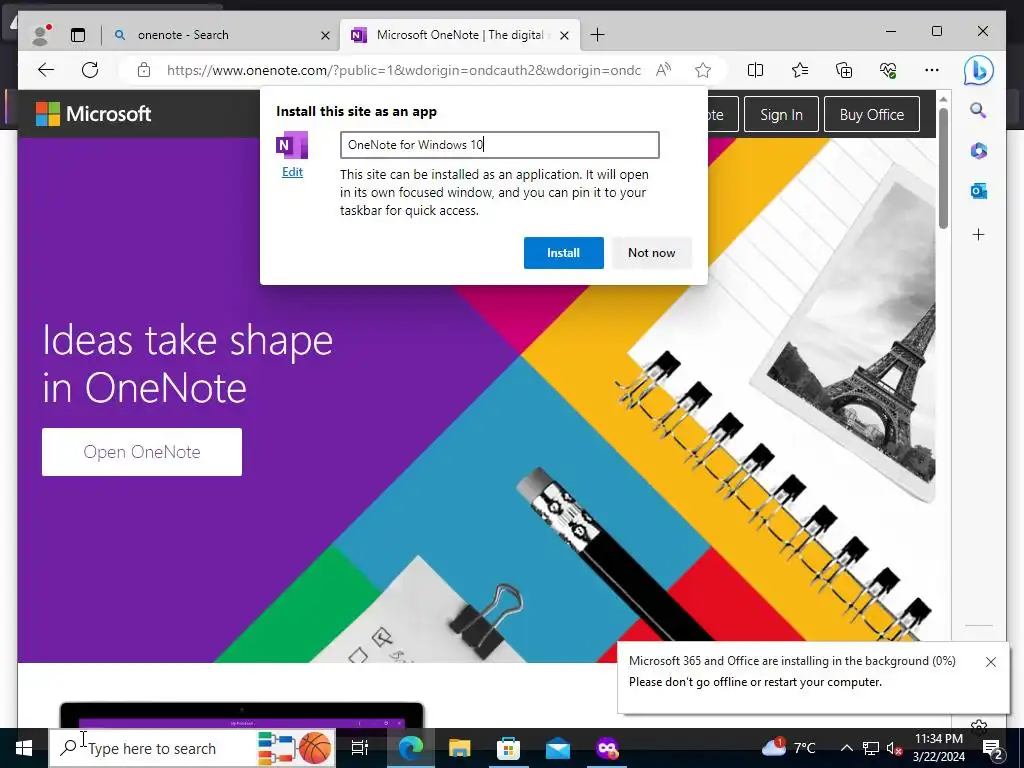Select the Microsoft OneNote tab
1024x768 pixels.
coord(460,35)
